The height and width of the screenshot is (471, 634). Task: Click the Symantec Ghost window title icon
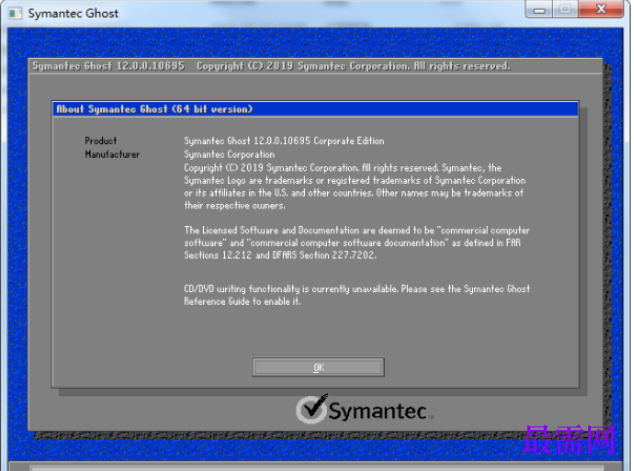coord(15,13)
